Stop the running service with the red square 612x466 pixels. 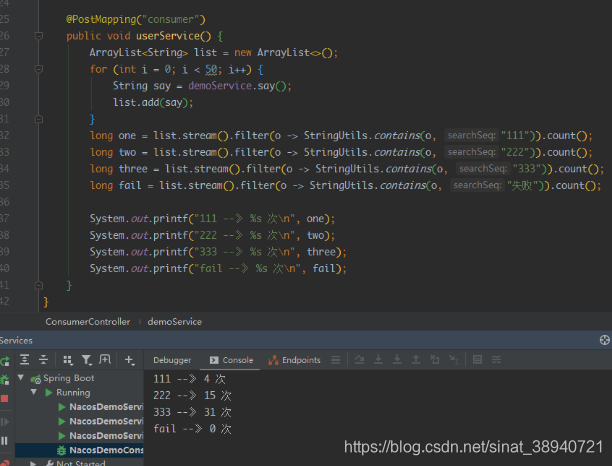(4, 398)
